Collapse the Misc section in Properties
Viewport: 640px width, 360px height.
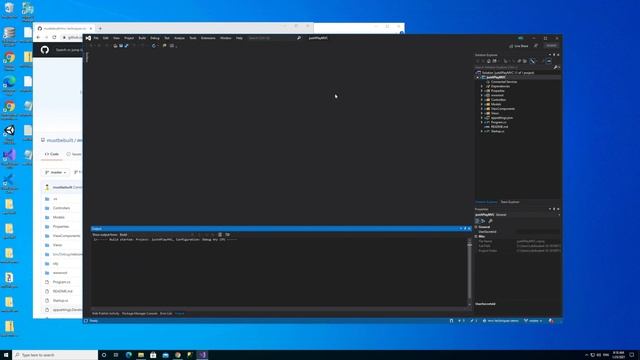coord(476,236)
